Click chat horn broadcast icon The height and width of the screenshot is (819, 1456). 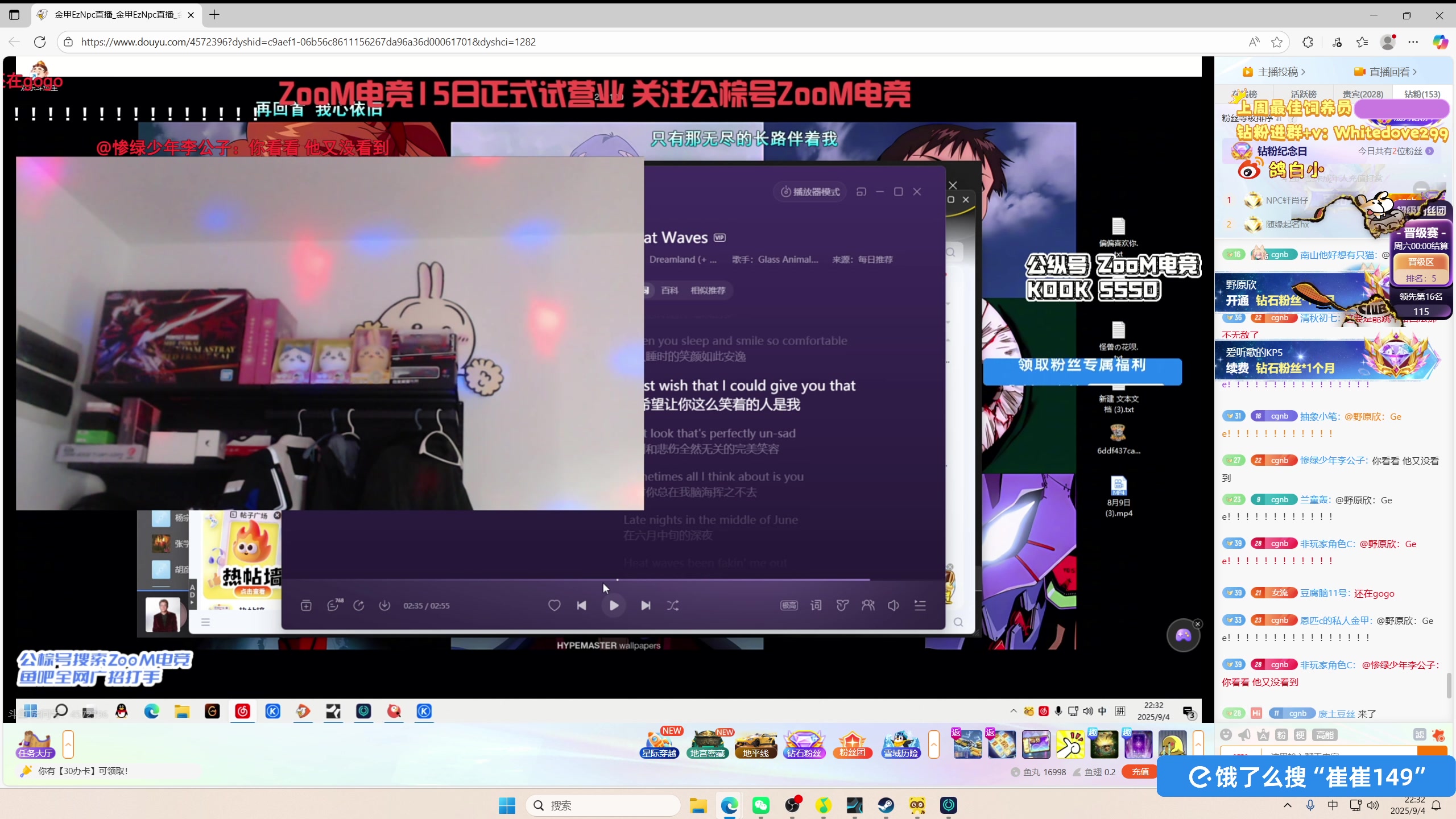click(x=1244, y=735)
